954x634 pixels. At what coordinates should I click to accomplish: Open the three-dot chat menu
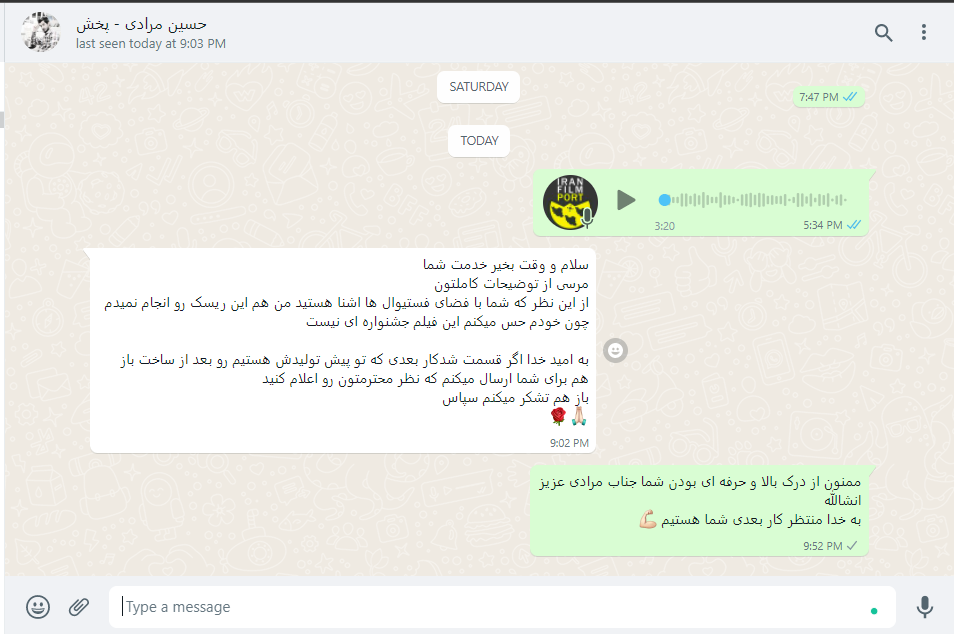(x=924, y=32)
